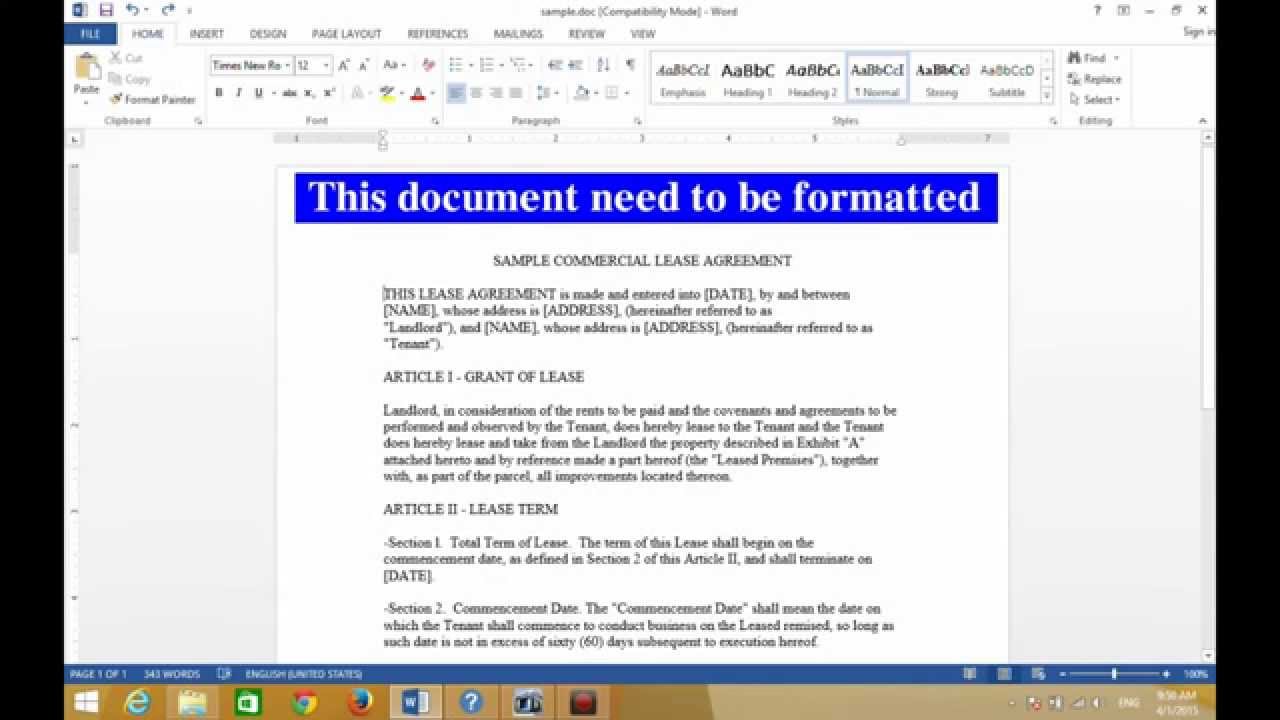Toggle Align Right paragraph alignment

tap(496, 93)
